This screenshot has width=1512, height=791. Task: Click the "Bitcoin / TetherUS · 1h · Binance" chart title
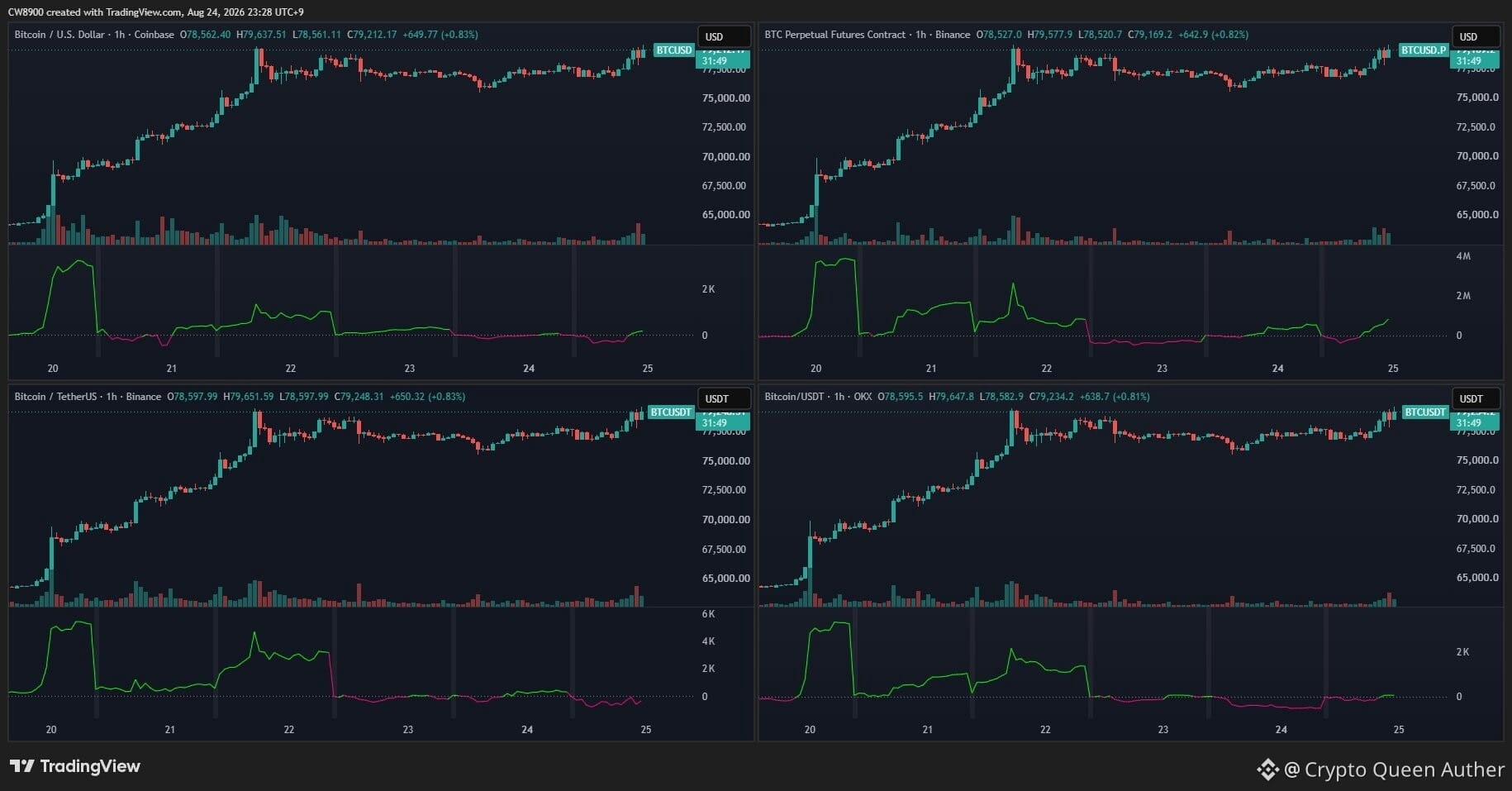[x=88, y=397]
